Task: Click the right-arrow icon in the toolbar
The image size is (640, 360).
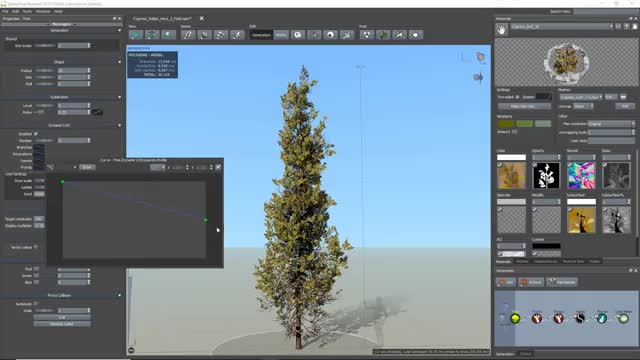Action: point(416,35)
